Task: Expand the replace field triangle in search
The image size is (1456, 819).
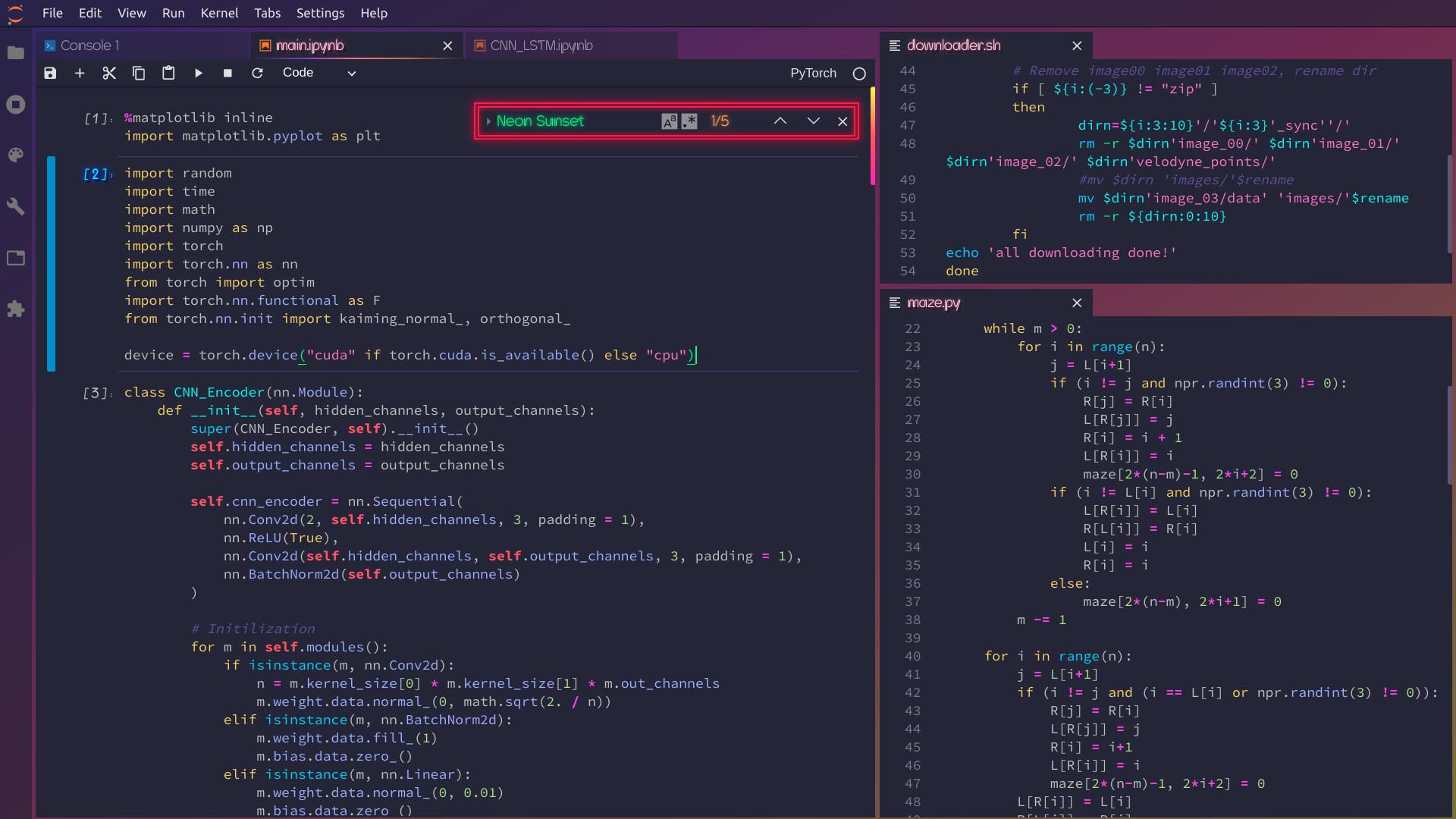Action: tap(488, 121)
